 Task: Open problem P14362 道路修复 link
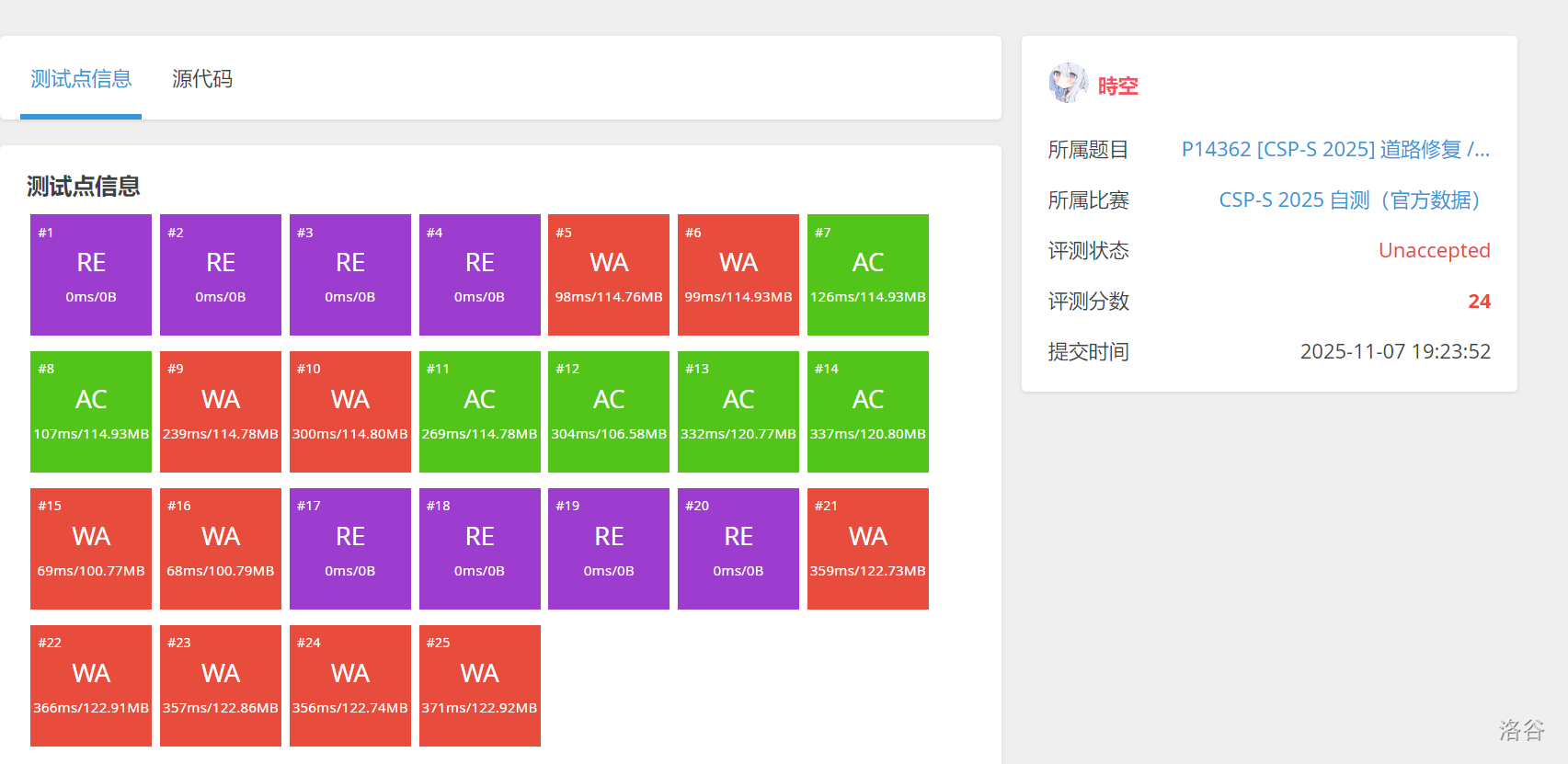pos(1334,150)
